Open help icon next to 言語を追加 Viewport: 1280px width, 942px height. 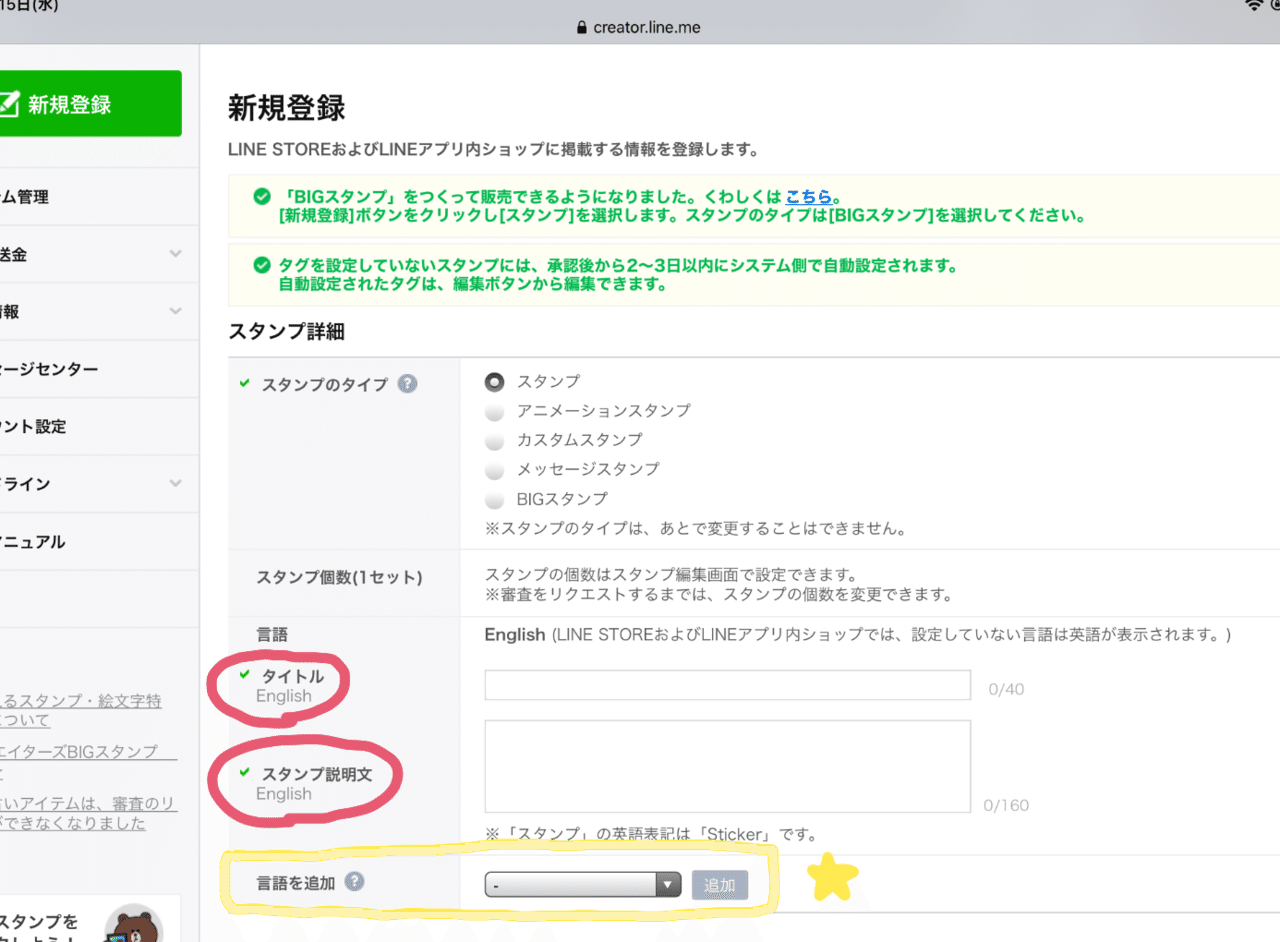pyautogui.click(x=354, y=882)
